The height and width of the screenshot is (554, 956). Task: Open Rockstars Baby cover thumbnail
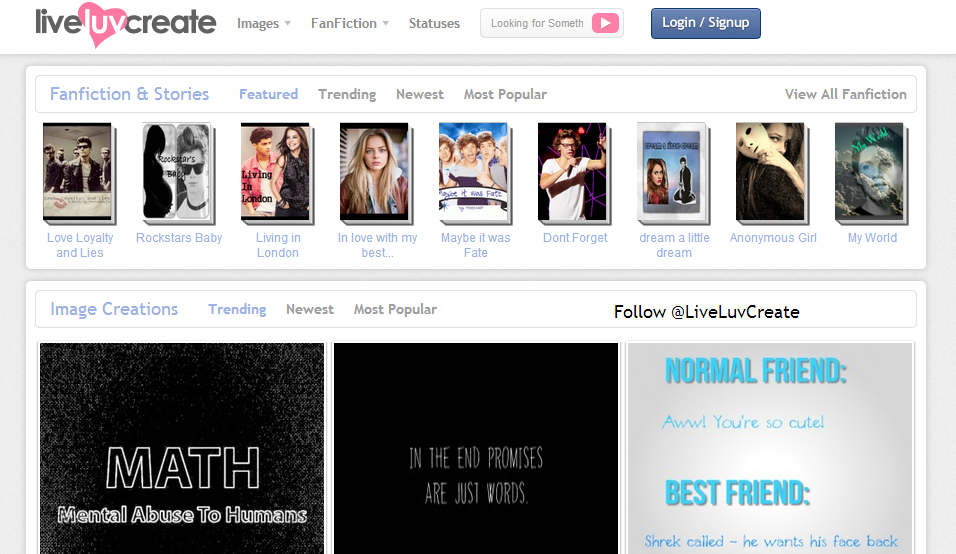pos(178,173)
